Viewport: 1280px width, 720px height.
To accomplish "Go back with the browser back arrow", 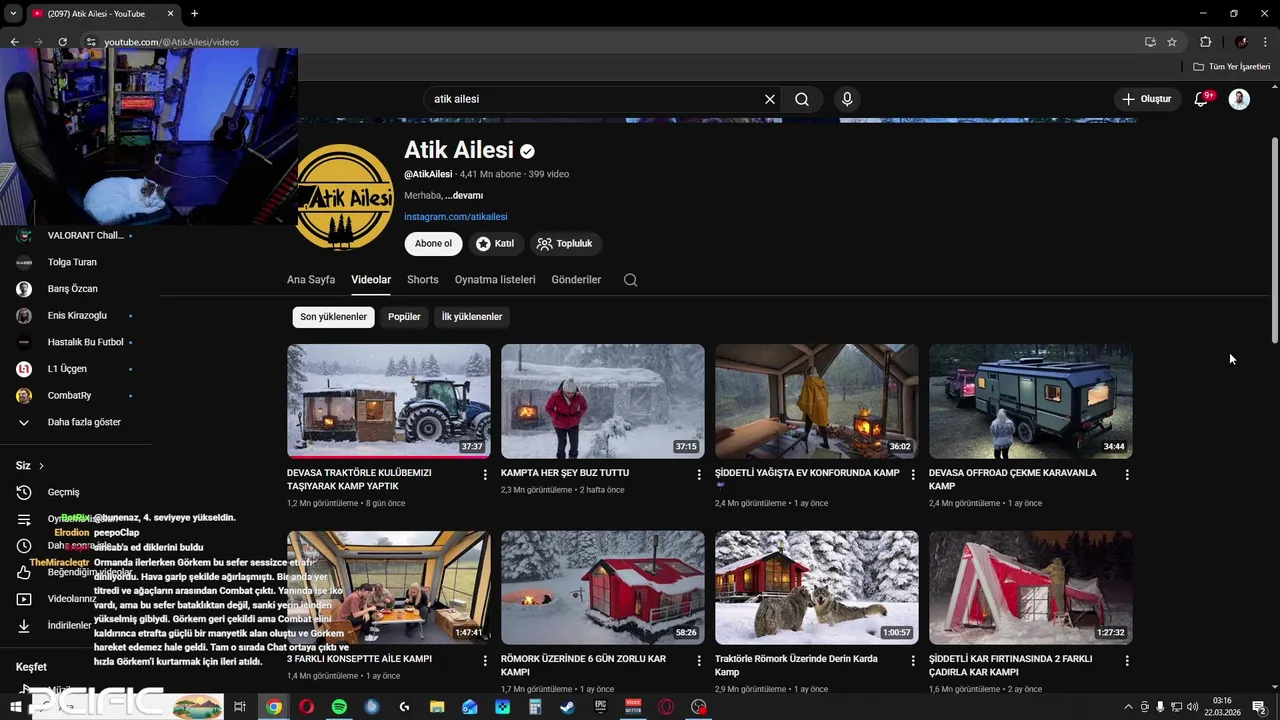I will (14, 42).
